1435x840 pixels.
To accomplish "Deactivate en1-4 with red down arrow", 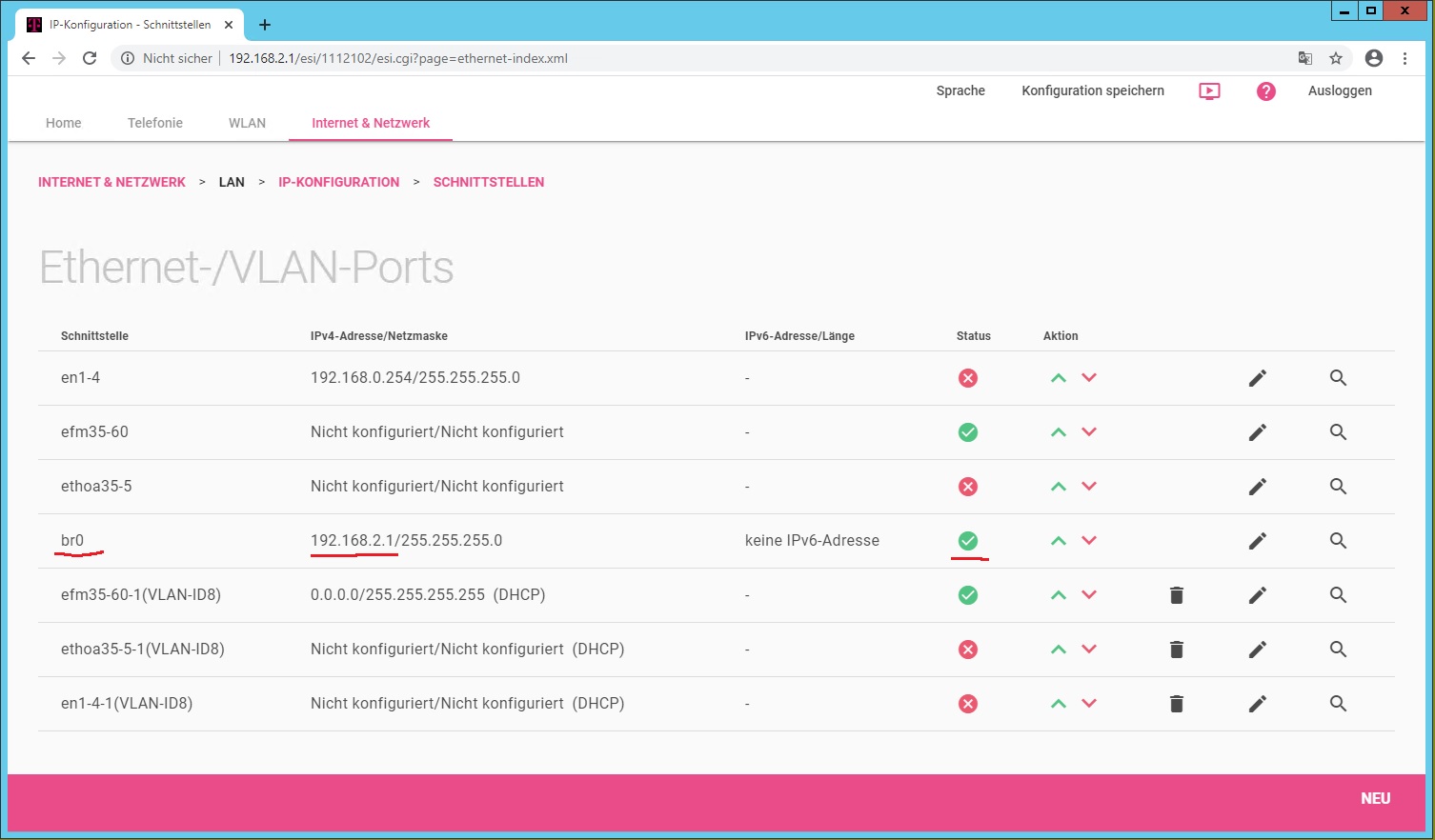I will pos(1089,378).
